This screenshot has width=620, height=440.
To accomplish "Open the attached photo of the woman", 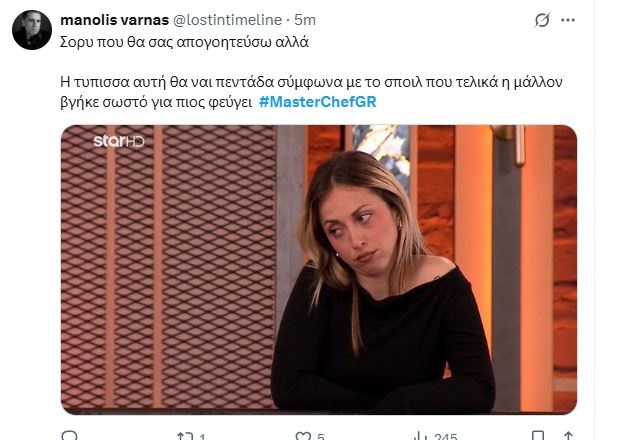I will (x=318, y=268).
